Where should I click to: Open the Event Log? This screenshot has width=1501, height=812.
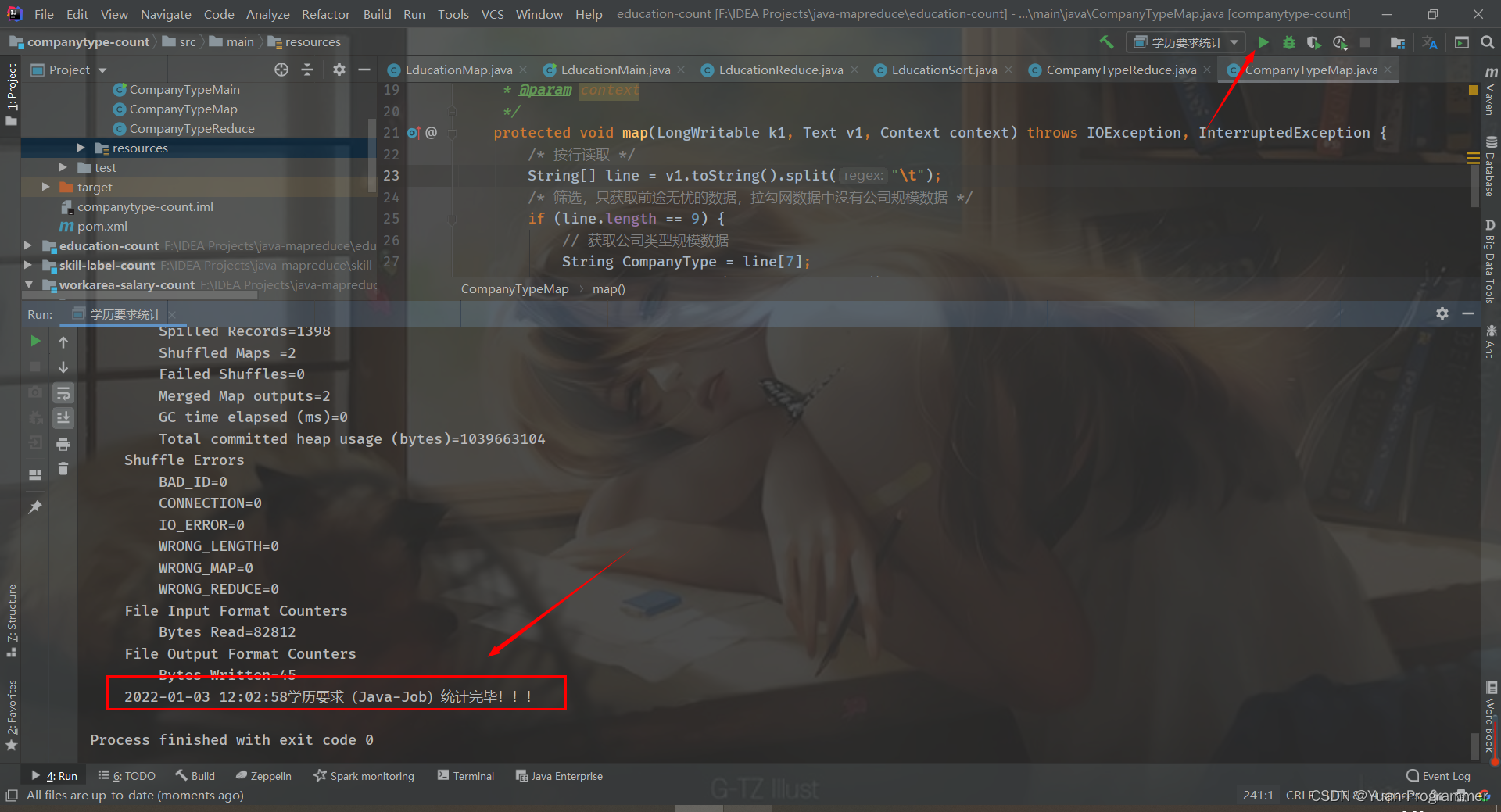(x=1438, y=776)
